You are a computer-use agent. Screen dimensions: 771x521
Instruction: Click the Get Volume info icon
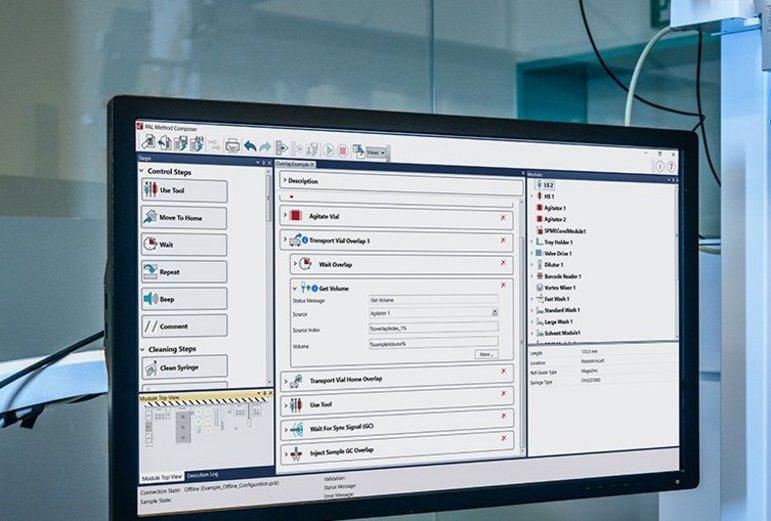[x=315, y=288]
